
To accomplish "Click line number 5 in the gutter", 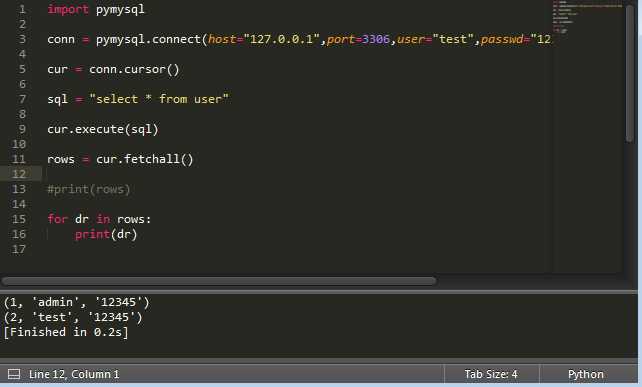I will click(x=23, y=69).
